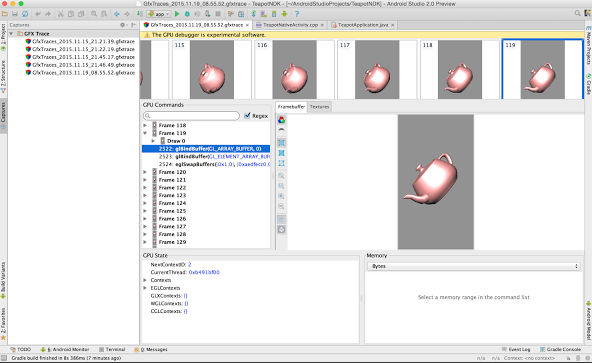The height and width of the screenshot is (363, 592).
Task: Open the TeapotApplication.java editor tab
Action: [x=362, y=25]
